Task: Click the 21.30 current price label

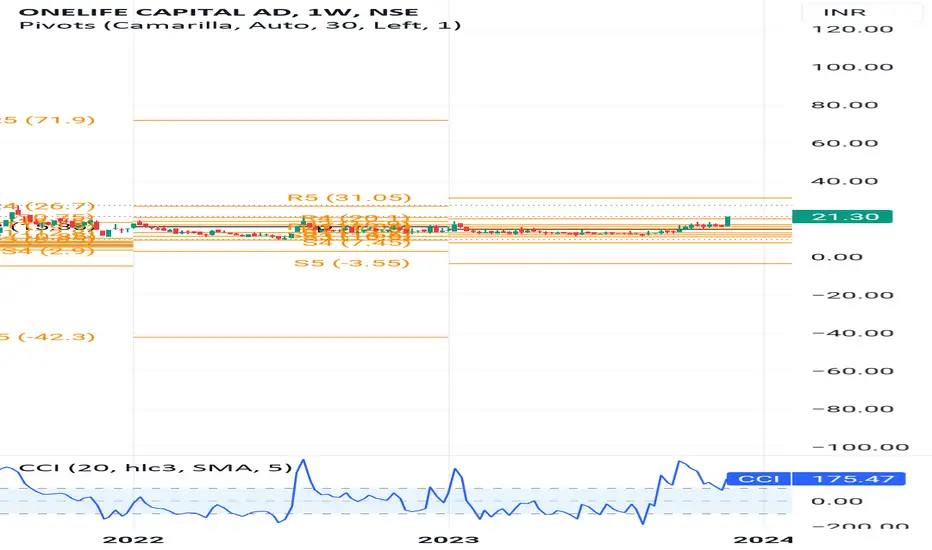Action: pyautogui.click(x=842, y=216)
